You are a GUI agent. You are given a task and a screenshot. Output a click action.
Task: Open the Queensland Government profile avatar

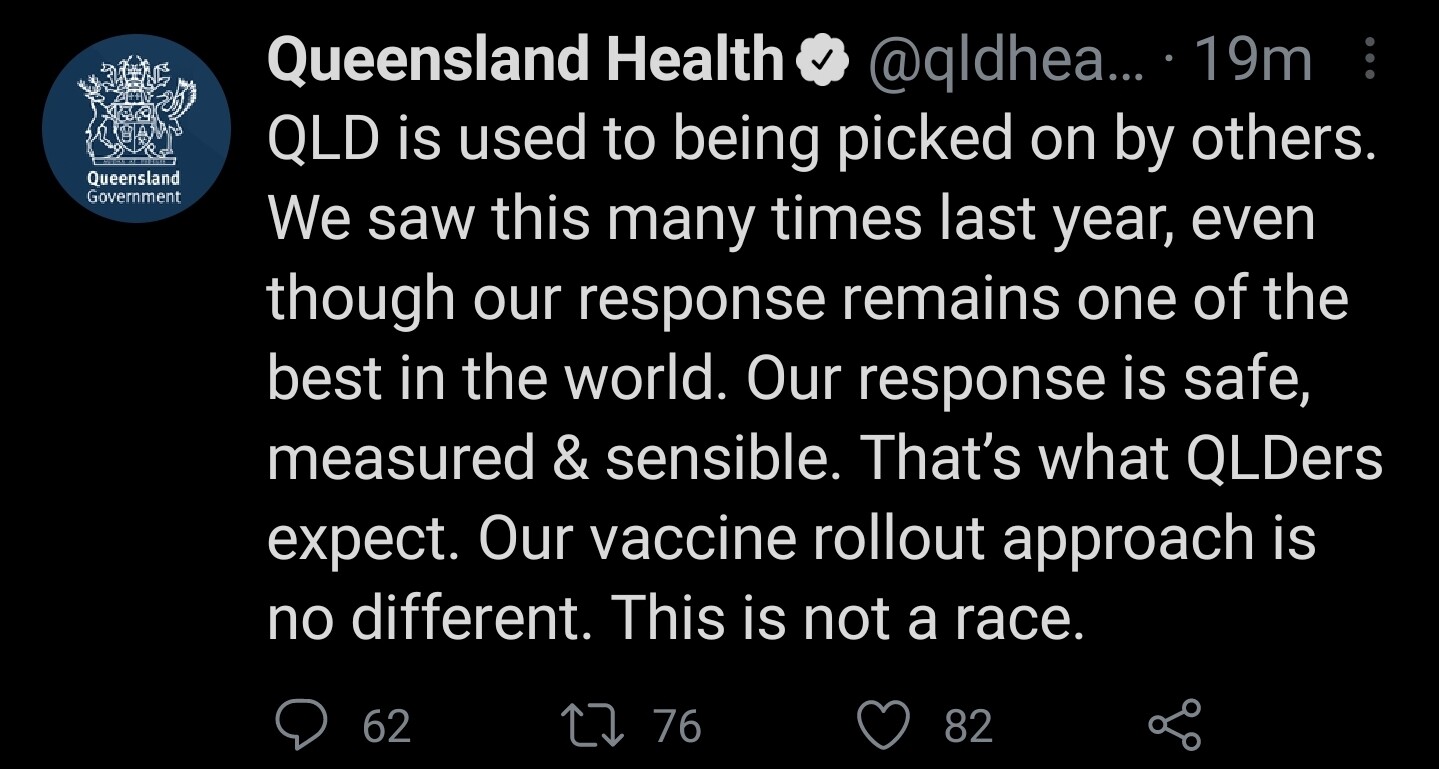135,128
